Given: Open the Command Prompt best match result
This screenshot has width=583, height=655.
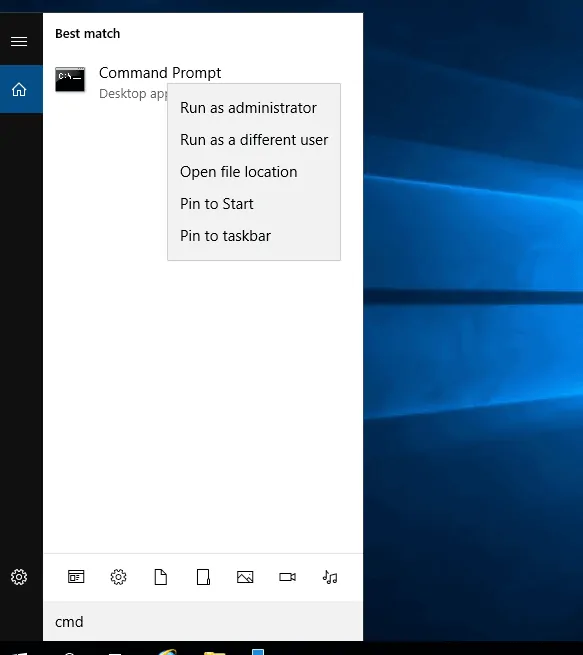Looking at the screenshot, I should (x=203, y=82).
